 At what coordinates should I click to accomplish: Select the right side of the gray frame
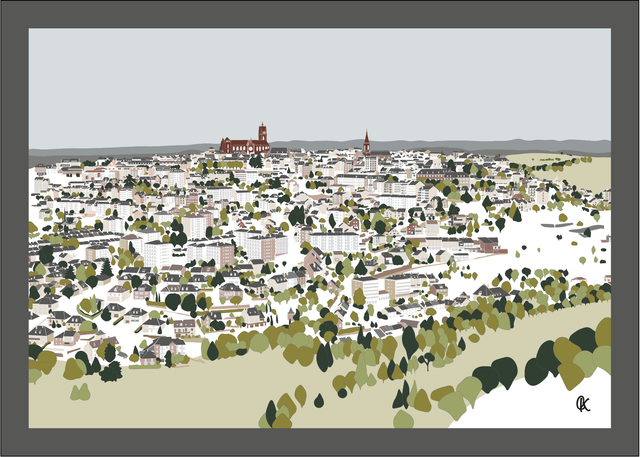point(625,228)
